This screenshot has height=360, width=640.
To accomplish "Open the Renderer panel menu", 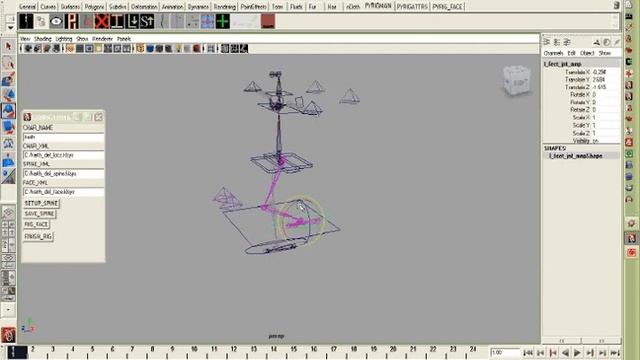I will click(102, 39).
